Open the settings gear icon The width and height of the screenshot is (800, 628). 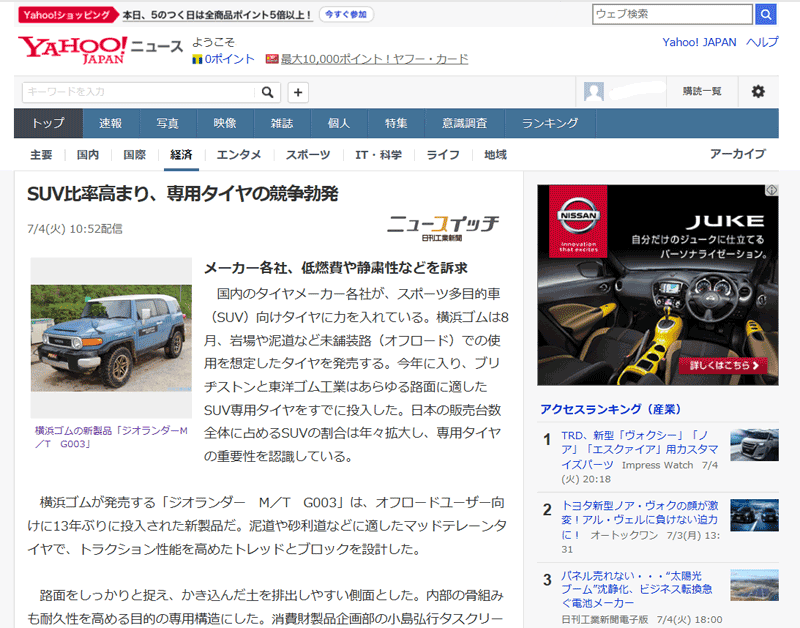point(758,91)
